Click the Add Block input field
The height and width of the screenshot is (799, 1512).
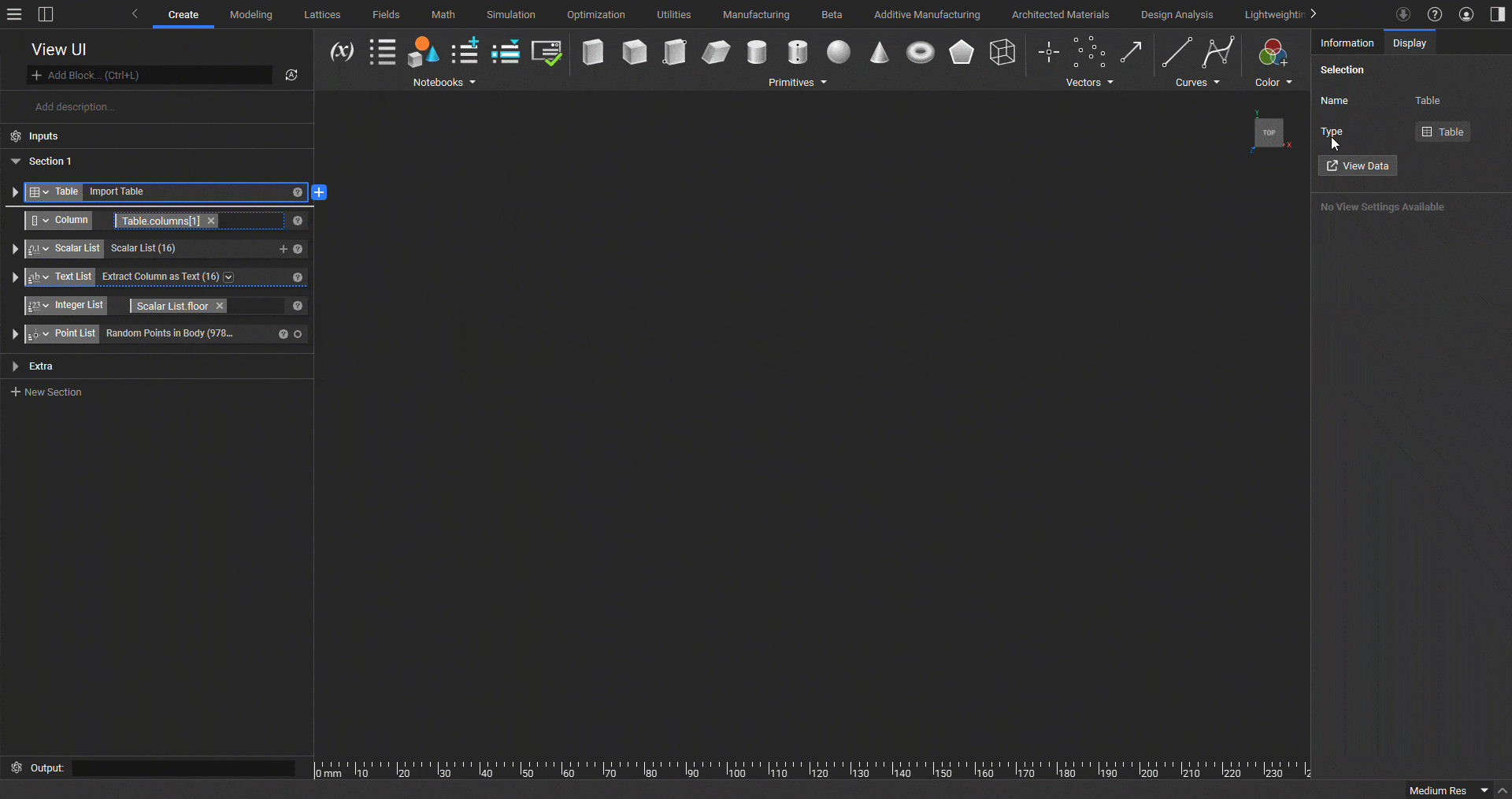click(150, 76)
